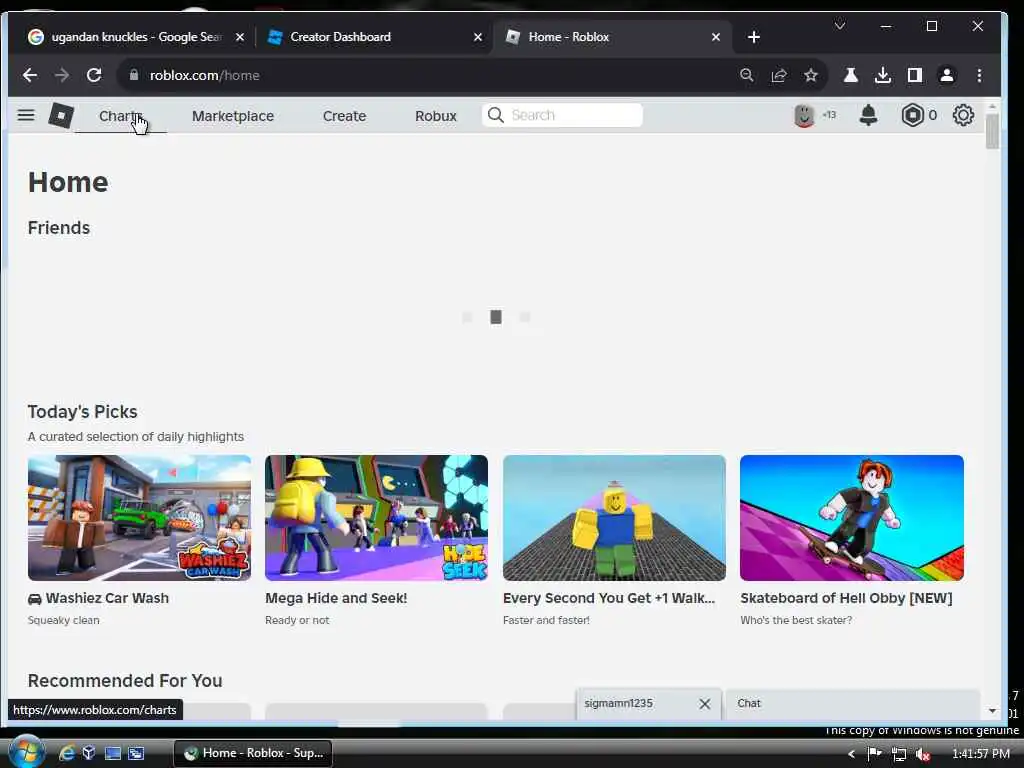This screenshot has width=1024, height=768.
Task: Open Every Second You Get +1 Walk thumbnail
Action: [x=614, y=518]
